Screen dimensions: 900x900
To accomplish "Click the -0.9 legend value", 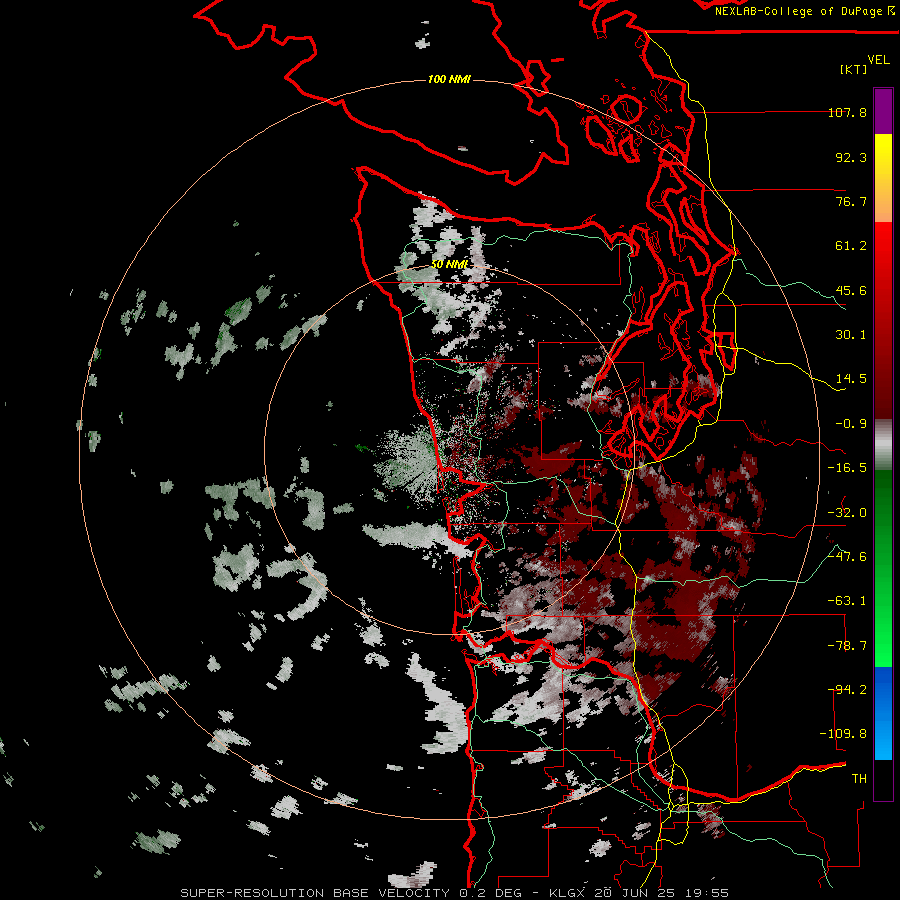I will pos(851,424).
